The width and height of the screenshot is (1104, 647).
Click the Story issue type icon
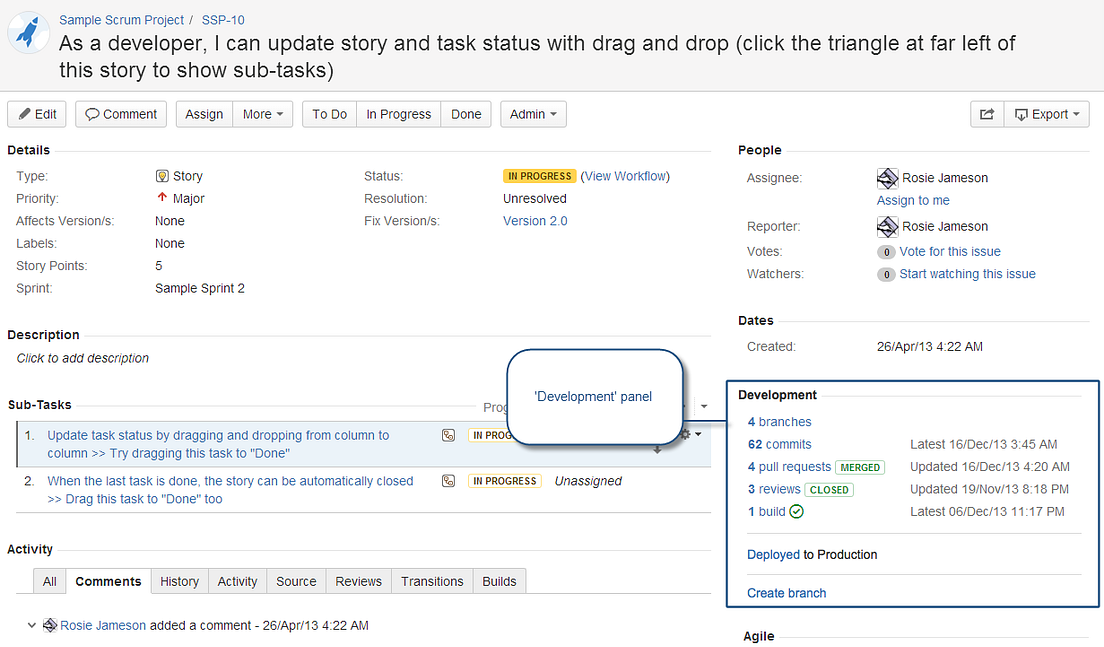pos(161,176)
